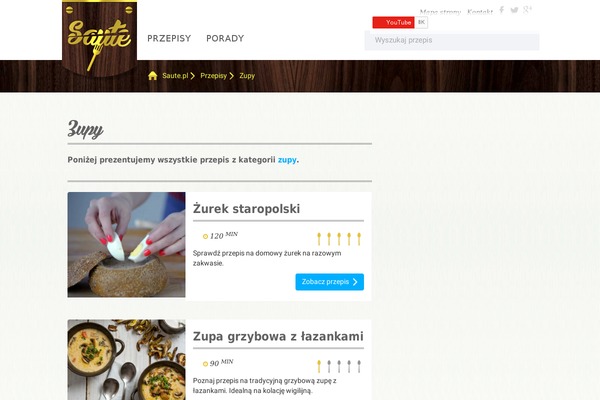This screenshot has height=400, width=600.
Task: Open the Facebook icon link
Action: [501, 10]
